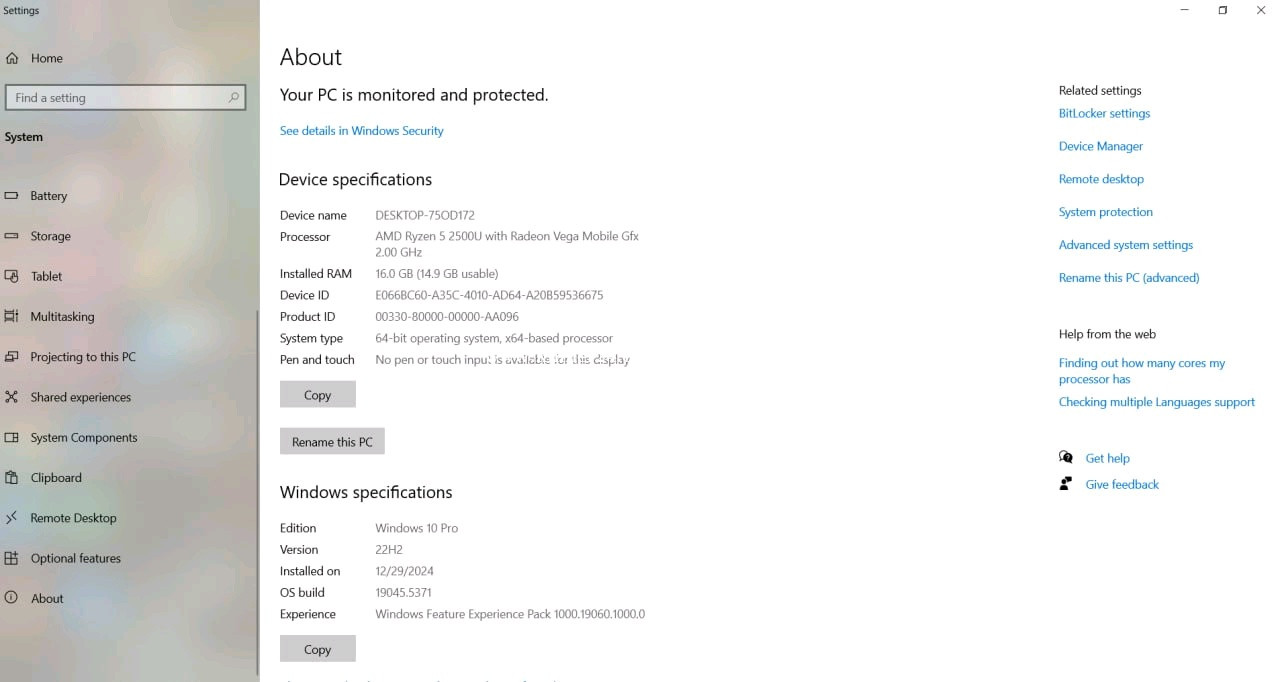Click the Device specifications heading
1280x682 pixels.
coord(355,180)
